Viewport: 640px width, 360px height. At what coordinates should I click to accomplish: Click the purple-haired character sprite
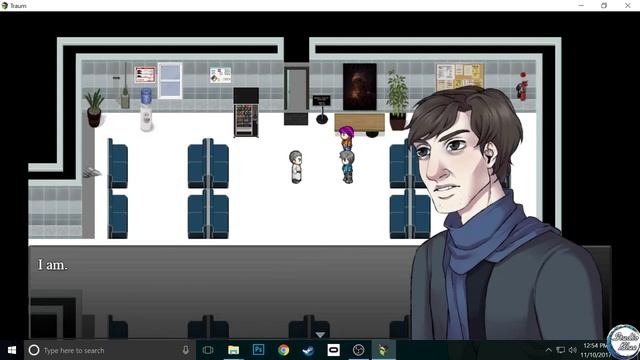pos(347,138)
